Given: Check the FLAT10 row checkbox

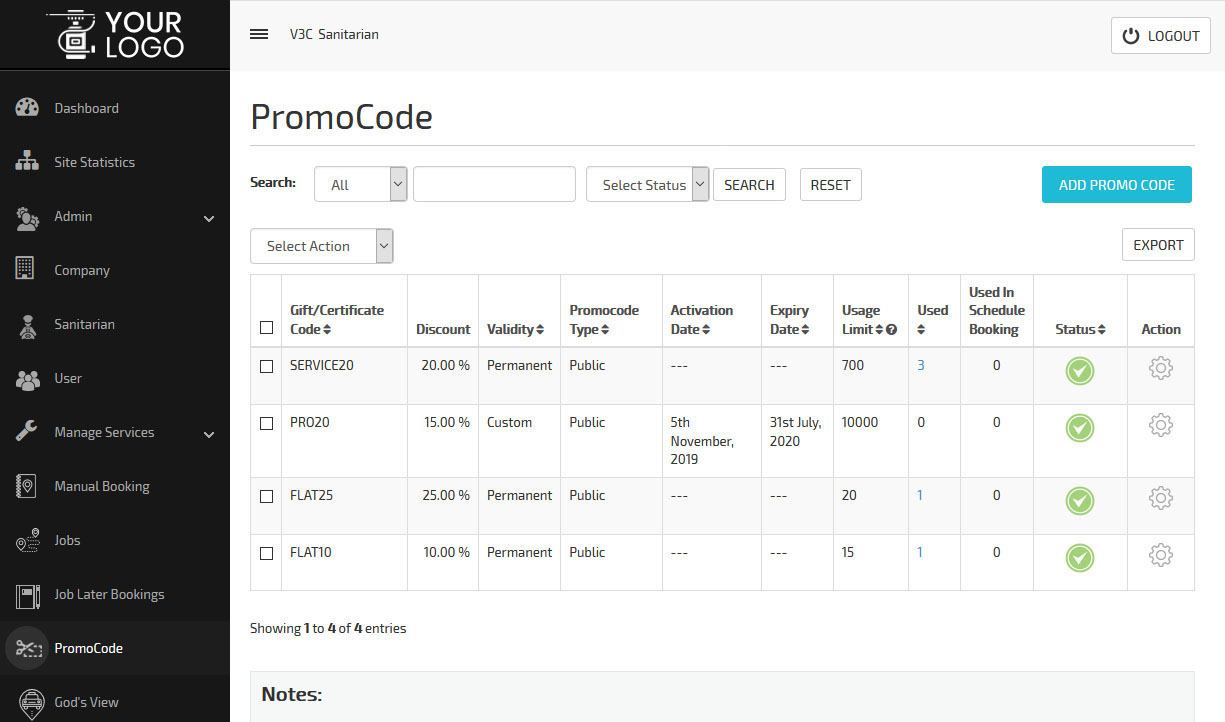Looking at the screenshot, I should (266, 553).
